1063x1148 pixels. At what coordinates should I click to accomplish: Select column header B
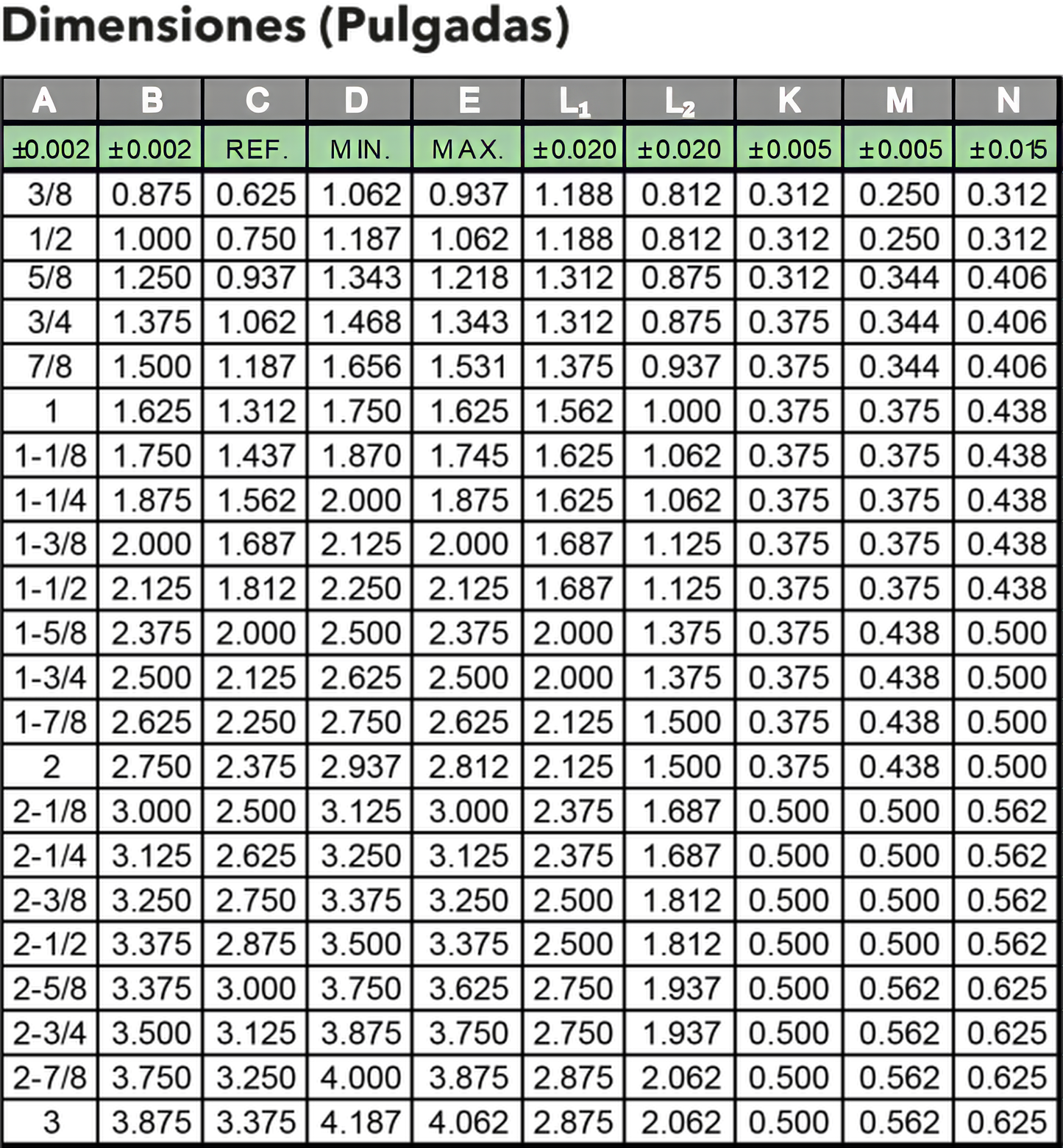[x=151, y=100]
